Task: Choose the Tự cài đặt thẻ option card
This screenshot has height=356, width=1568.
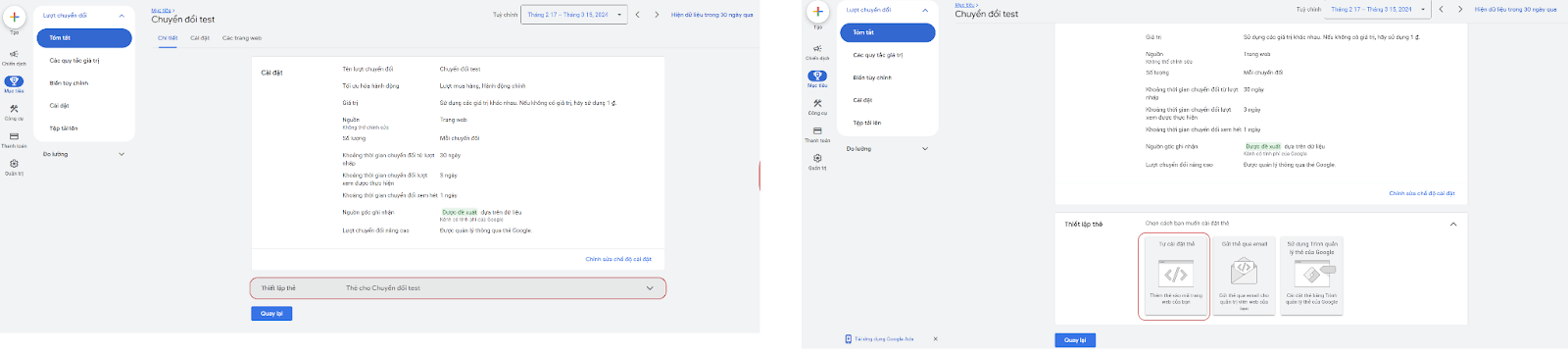Action: pos(1175,276)
